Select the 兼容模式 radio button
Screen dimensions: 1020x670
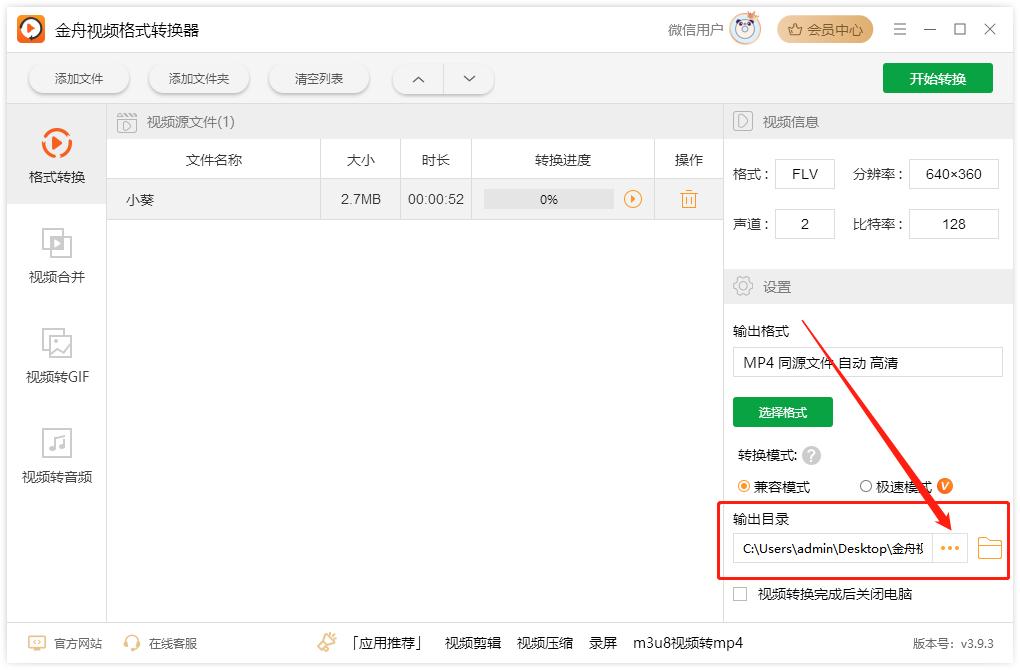742,485
